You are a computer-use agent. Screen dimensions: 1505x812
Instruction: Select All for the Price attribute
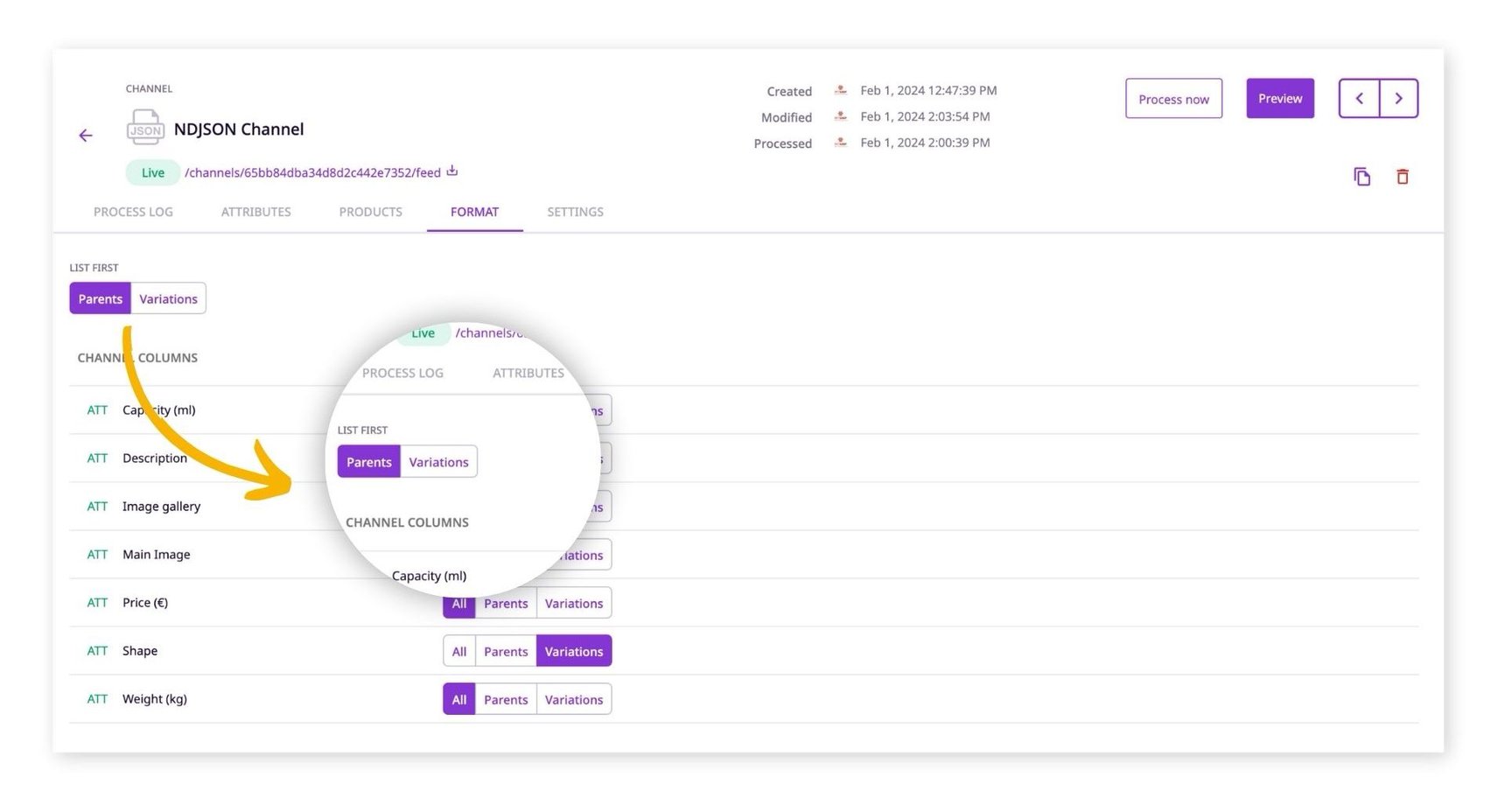[x=458, y=602]
